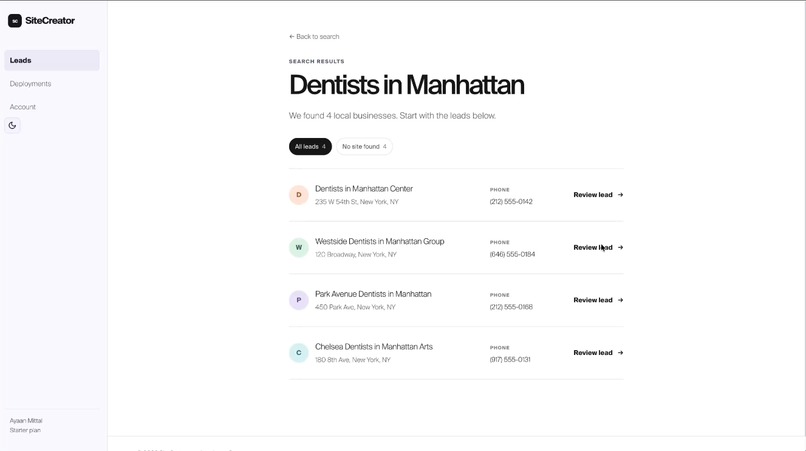This screenshot has height=451, width=806.
Task: Click phone number (917) 555-0131
Action: (510, 359)
